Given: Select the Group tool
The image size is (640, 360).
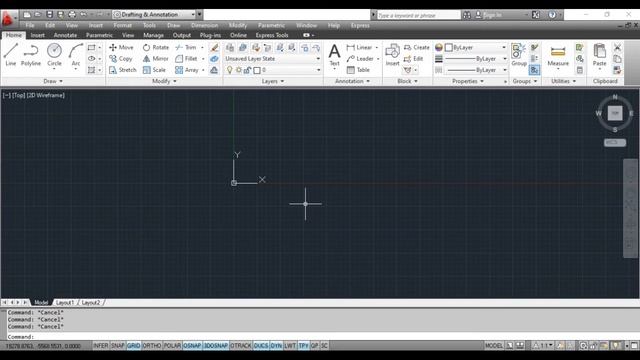Looking at the screenshot, I should [x=519, y=55].
